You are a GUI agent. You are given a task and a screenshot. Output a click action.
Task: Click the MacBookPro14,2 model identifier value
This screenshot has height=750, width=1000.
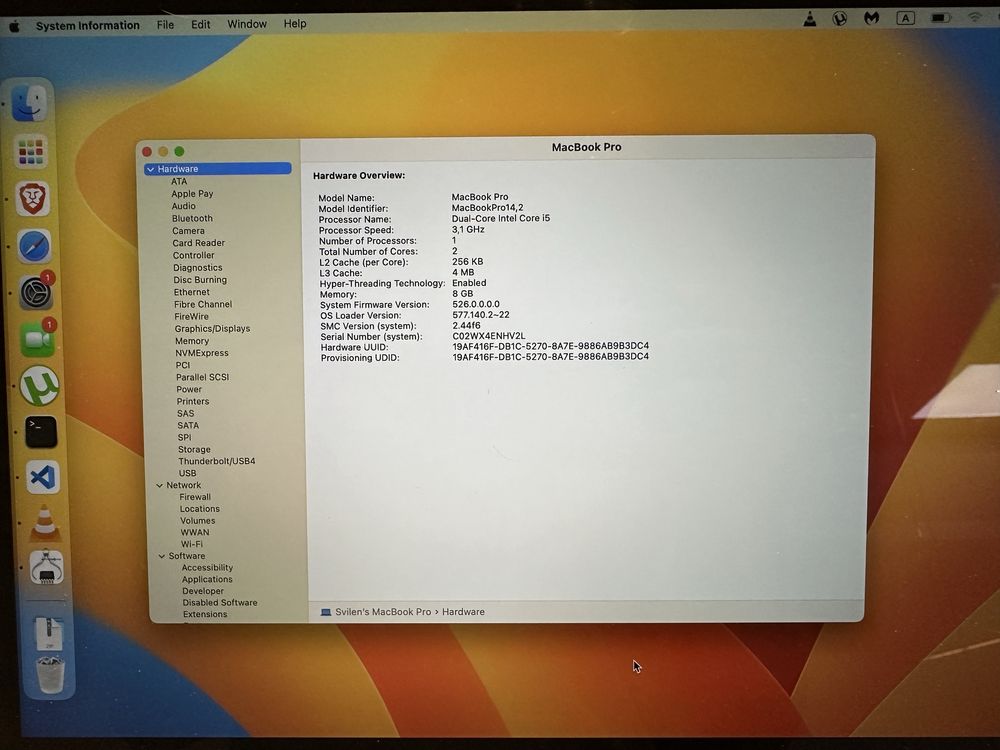pos(487,207)
